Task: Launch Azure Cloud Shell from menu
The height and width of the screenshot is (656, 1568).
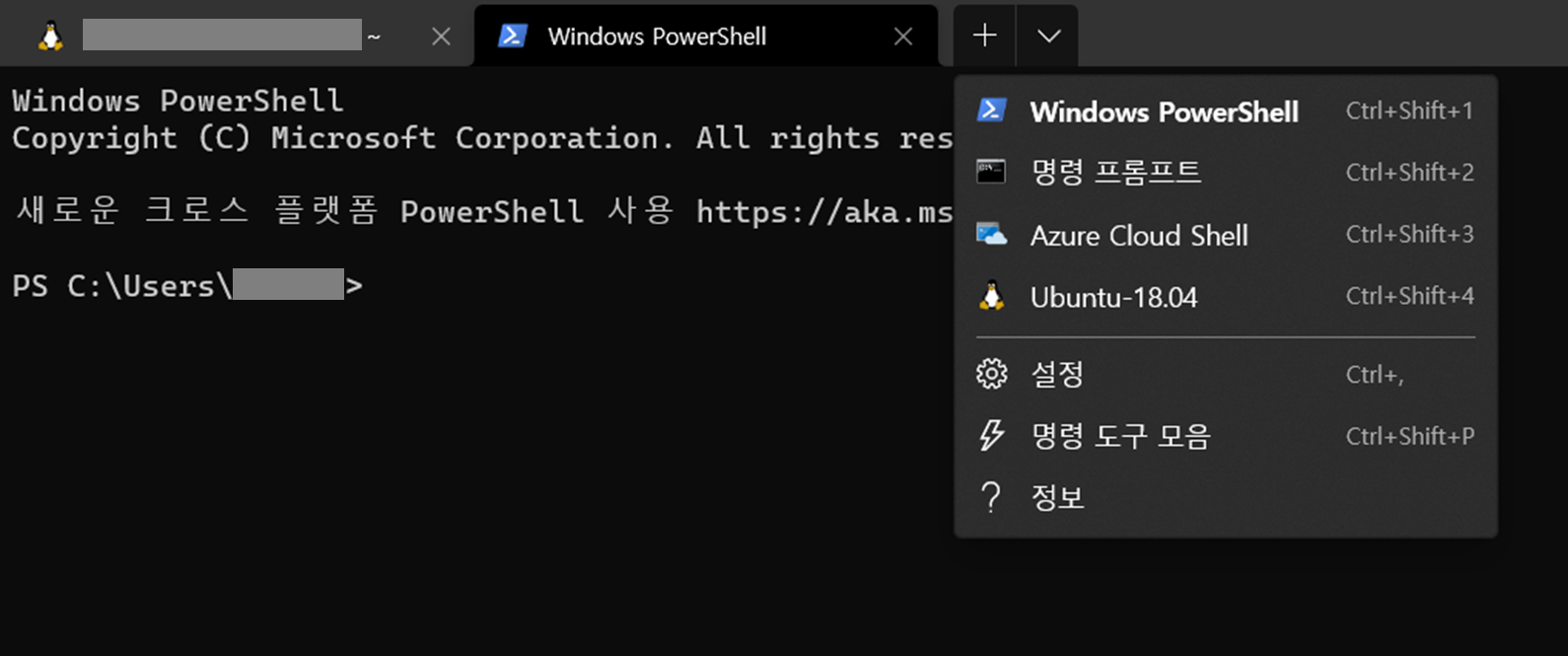Action: (x=1226, y=235)
